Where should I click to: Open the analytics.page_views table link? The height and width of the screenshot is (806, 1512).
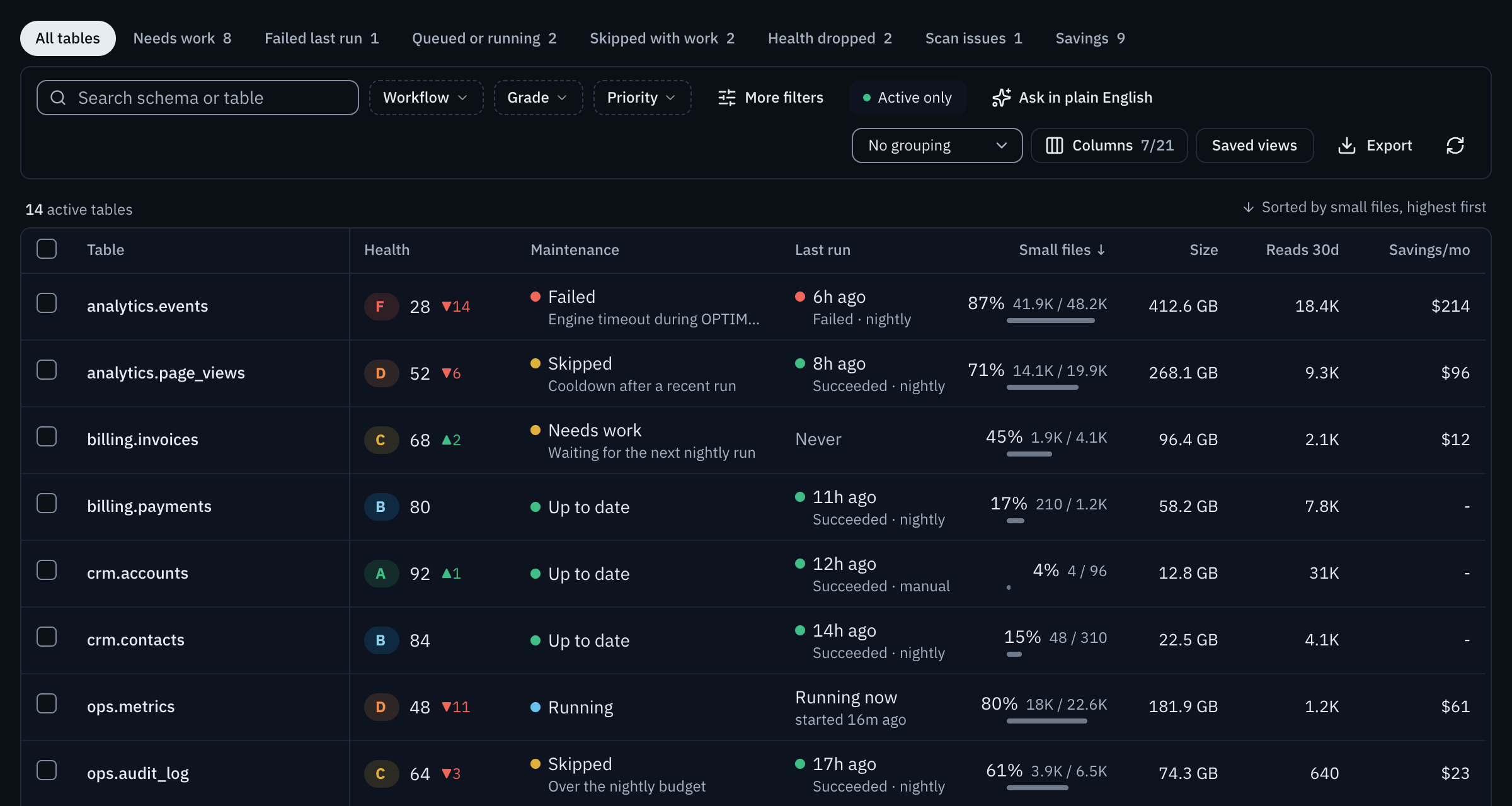[166, 373]
